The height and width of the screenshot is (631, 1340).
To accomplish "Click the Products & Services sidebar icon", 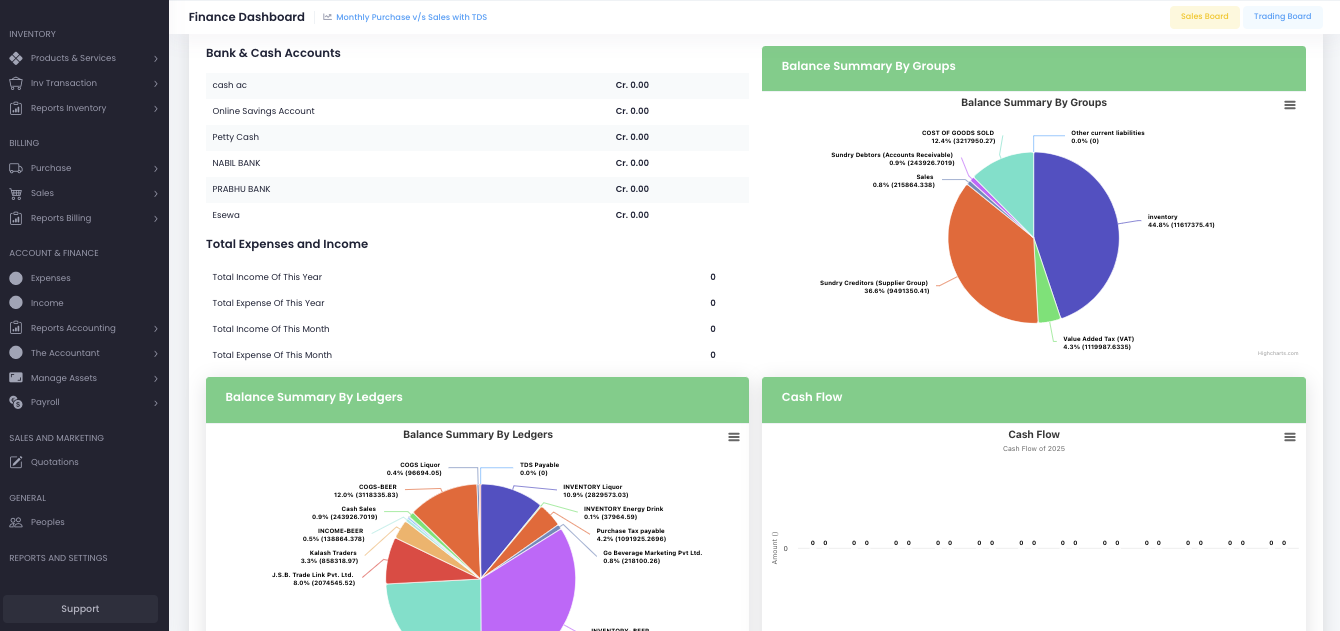I will (x=16, y=58).
